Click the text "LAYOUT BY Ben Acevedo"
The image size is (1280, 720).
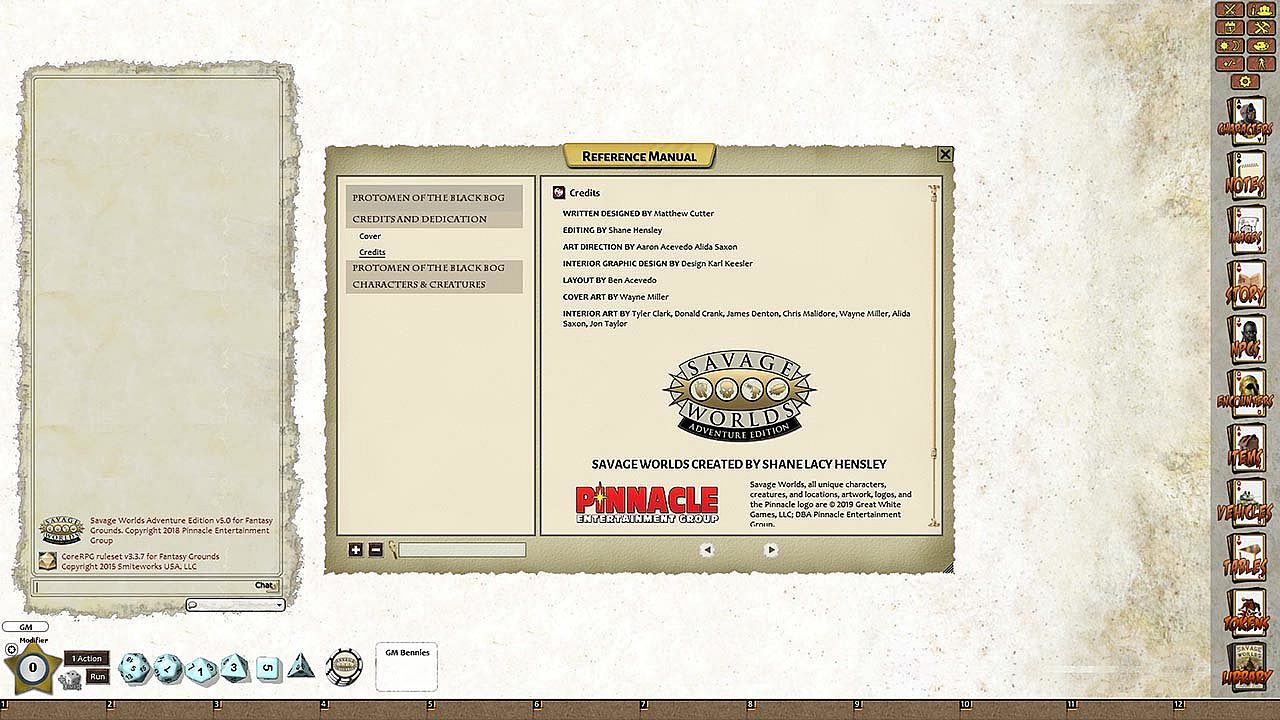610,280
